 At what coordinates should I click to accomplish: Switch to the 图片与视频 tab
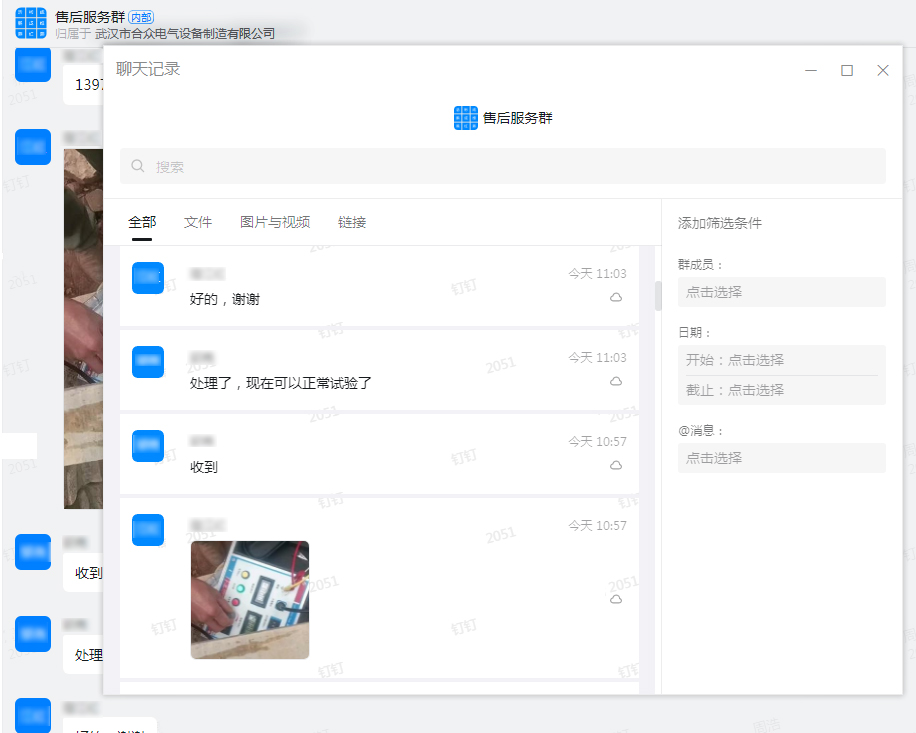point(275,222)
